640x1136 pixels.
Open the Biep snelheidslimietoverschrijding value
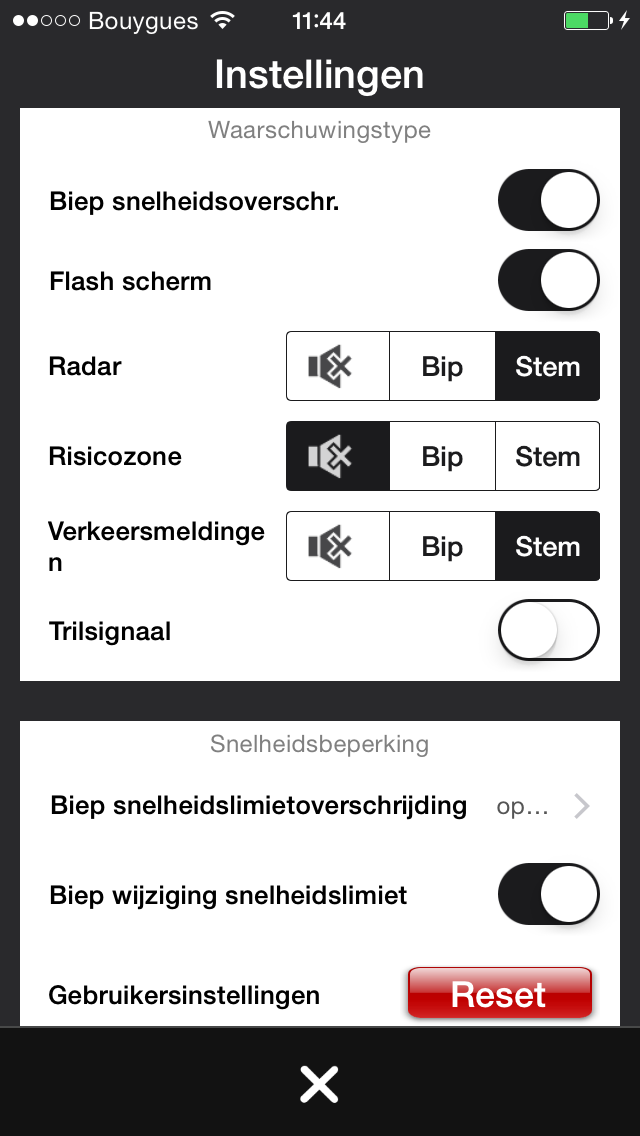point(522,807)
